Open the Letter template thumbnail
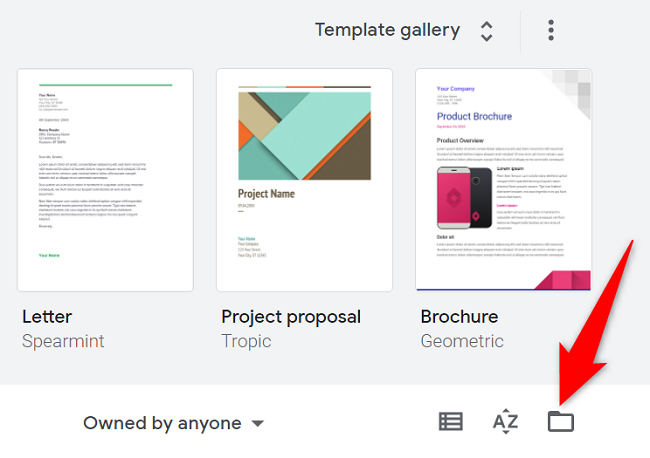The image size is (650, 458). point(106,180)
